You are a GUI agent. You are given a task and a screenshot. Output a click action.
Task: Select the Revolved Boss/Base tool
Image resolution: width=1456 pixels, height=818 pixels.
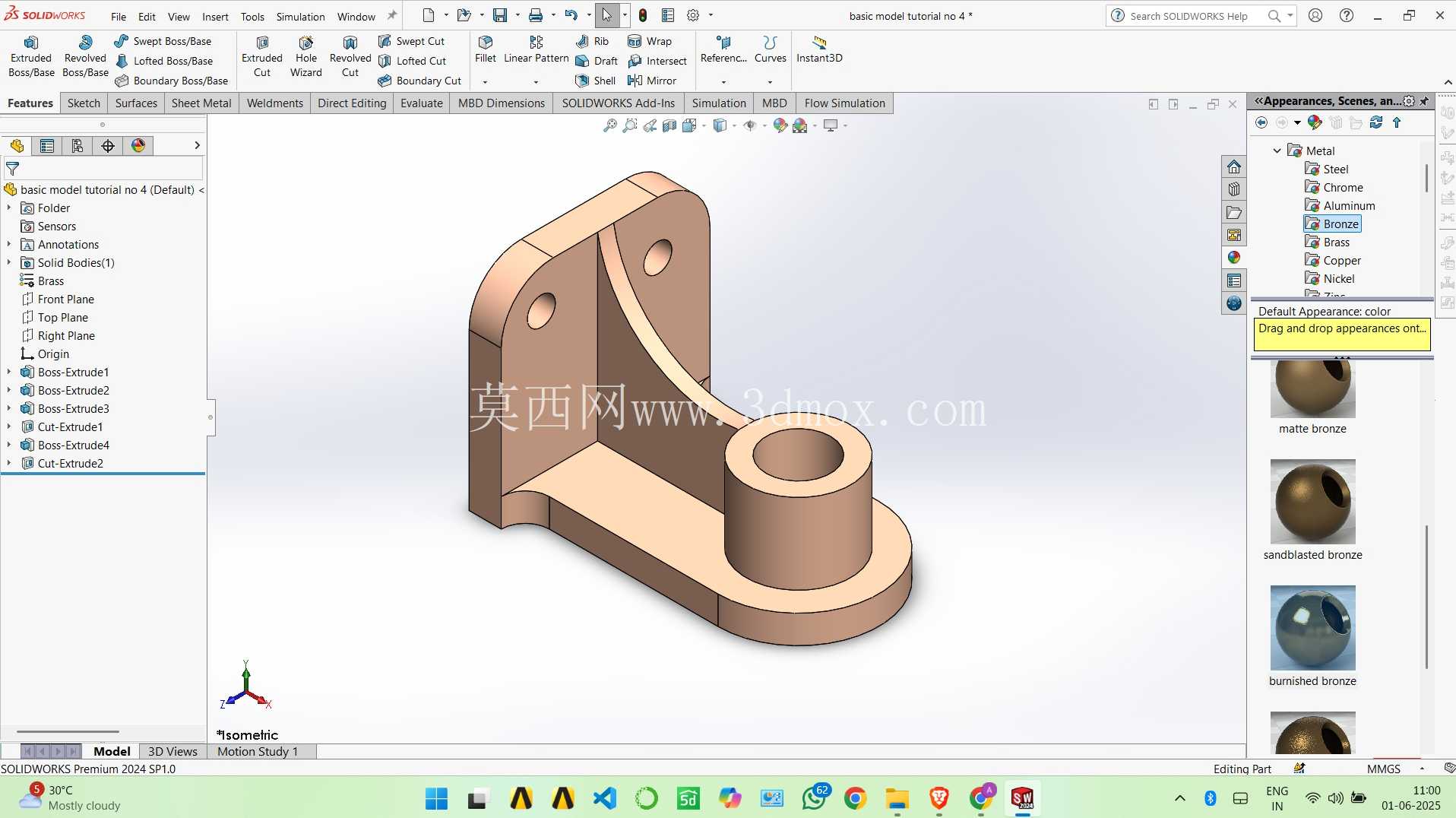tap(85, 57)
